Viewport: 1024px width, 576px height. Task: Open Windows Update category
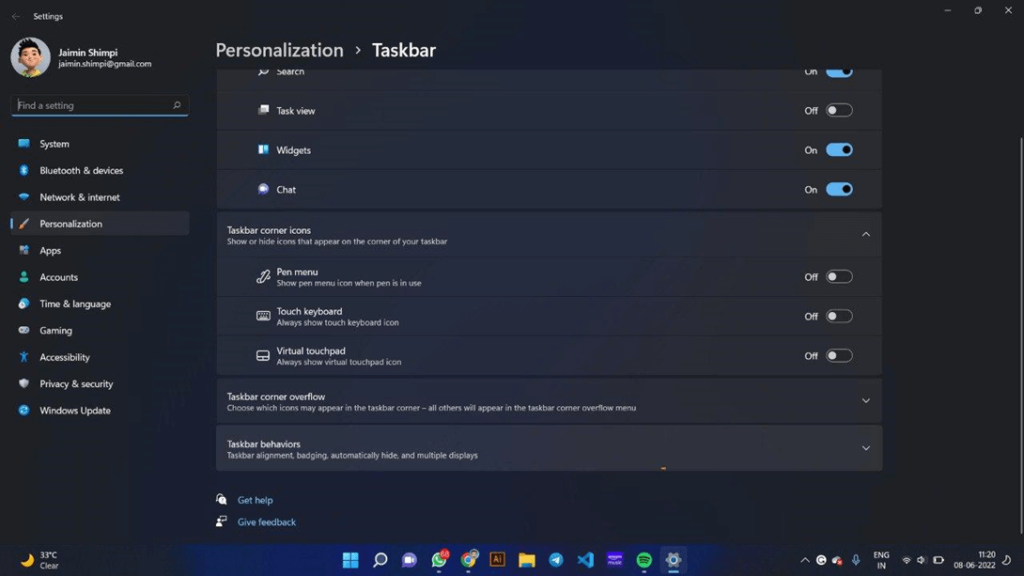(100, 411)
